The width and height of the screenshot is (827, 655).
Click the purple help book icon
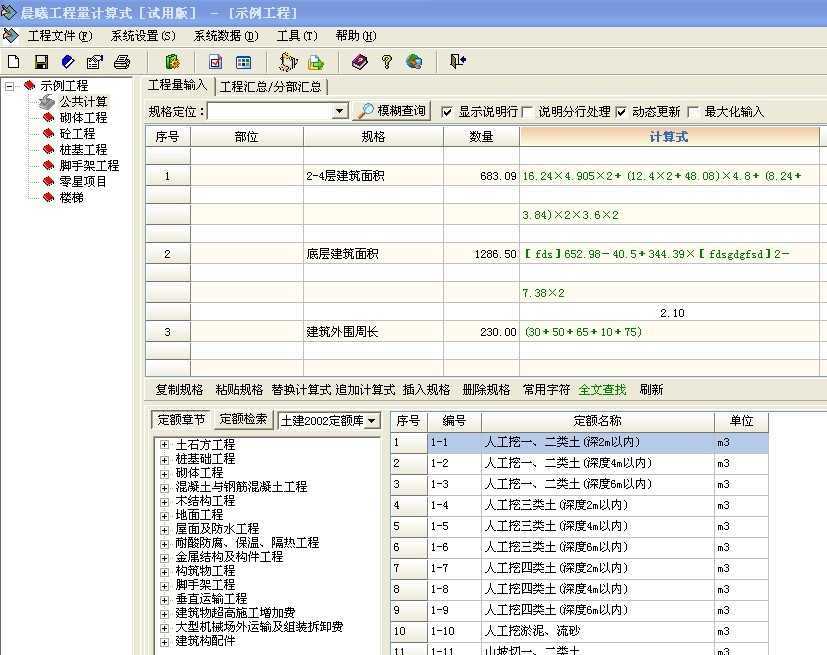click(360, 62)
